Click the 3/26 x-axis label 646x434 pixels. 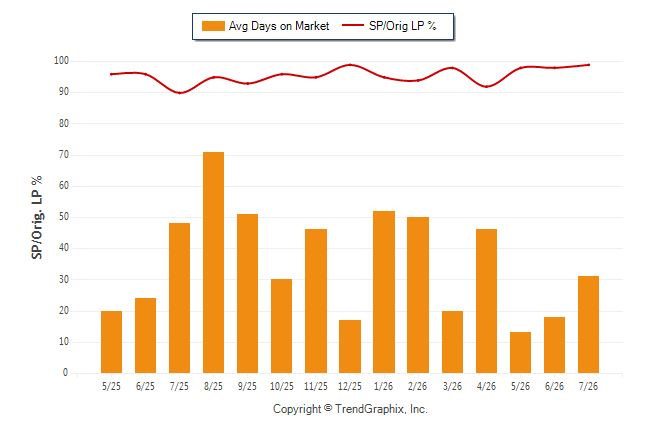click(452, 386)
